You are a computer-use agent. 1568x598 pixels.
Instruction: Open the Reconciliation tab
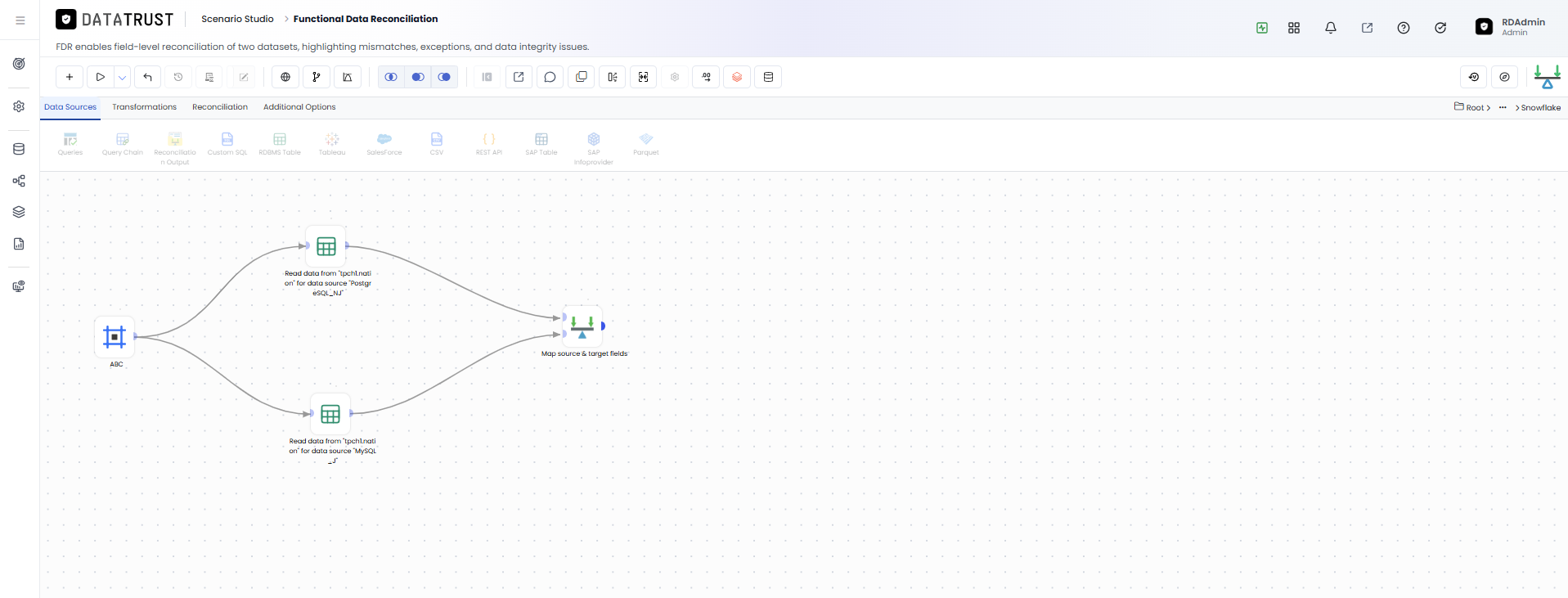[x=220, y=107]
